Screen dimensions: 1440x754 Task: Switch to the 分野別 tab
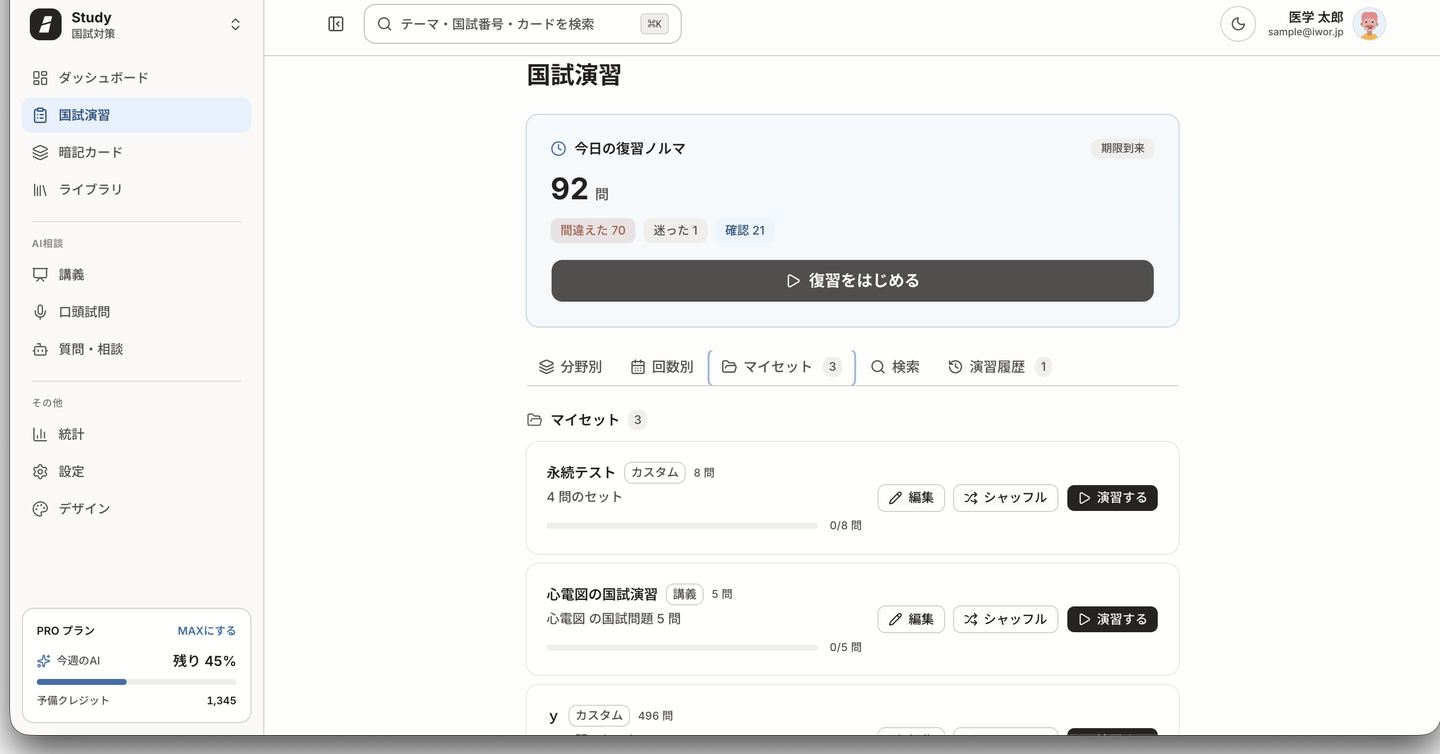(x=570, y=367)
